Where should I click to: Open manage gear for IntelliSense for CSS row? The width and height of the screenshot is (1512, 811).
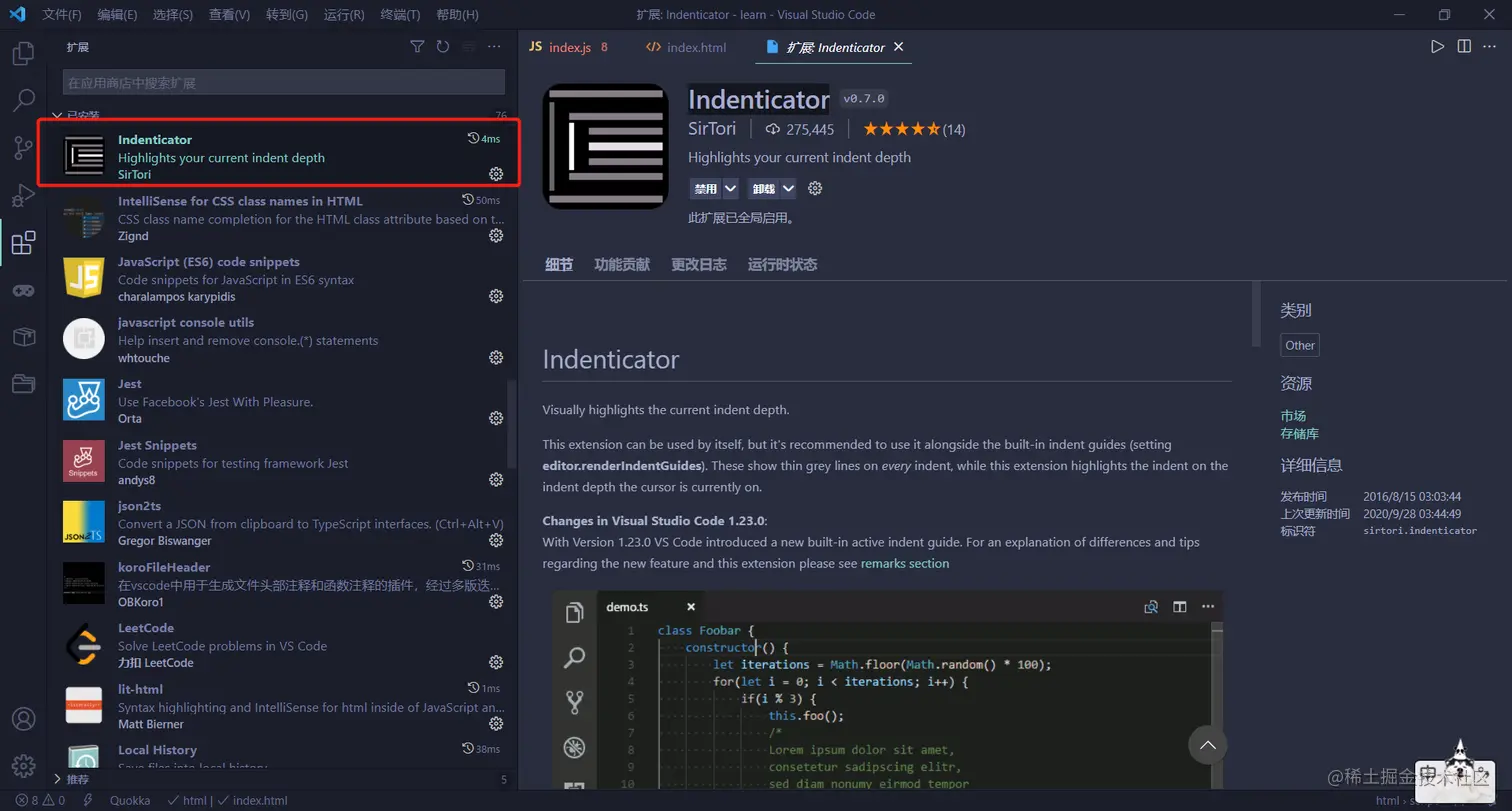pos(496,236)
